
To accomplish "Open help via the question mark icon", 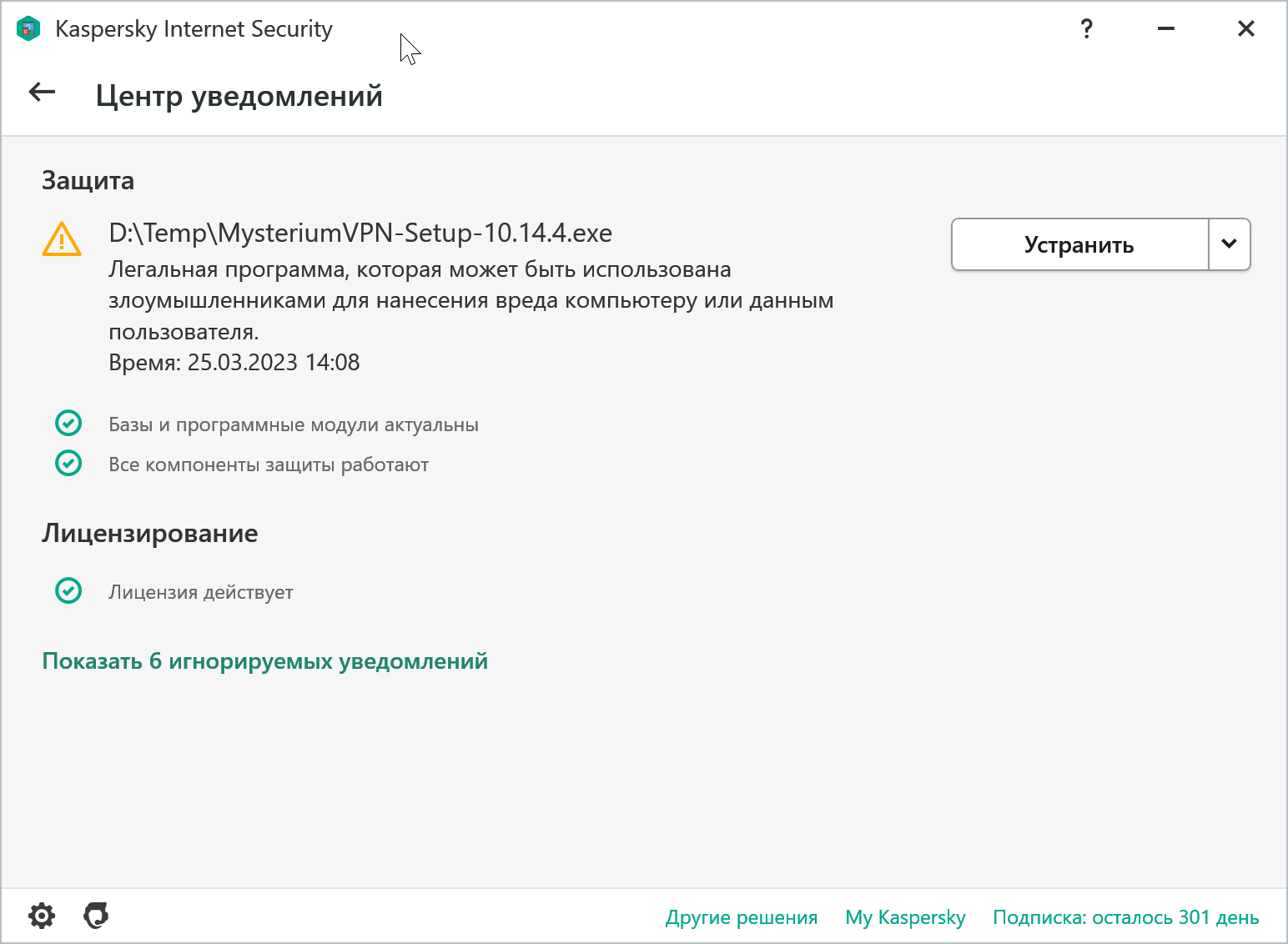I will click(x=1086, y=28).
